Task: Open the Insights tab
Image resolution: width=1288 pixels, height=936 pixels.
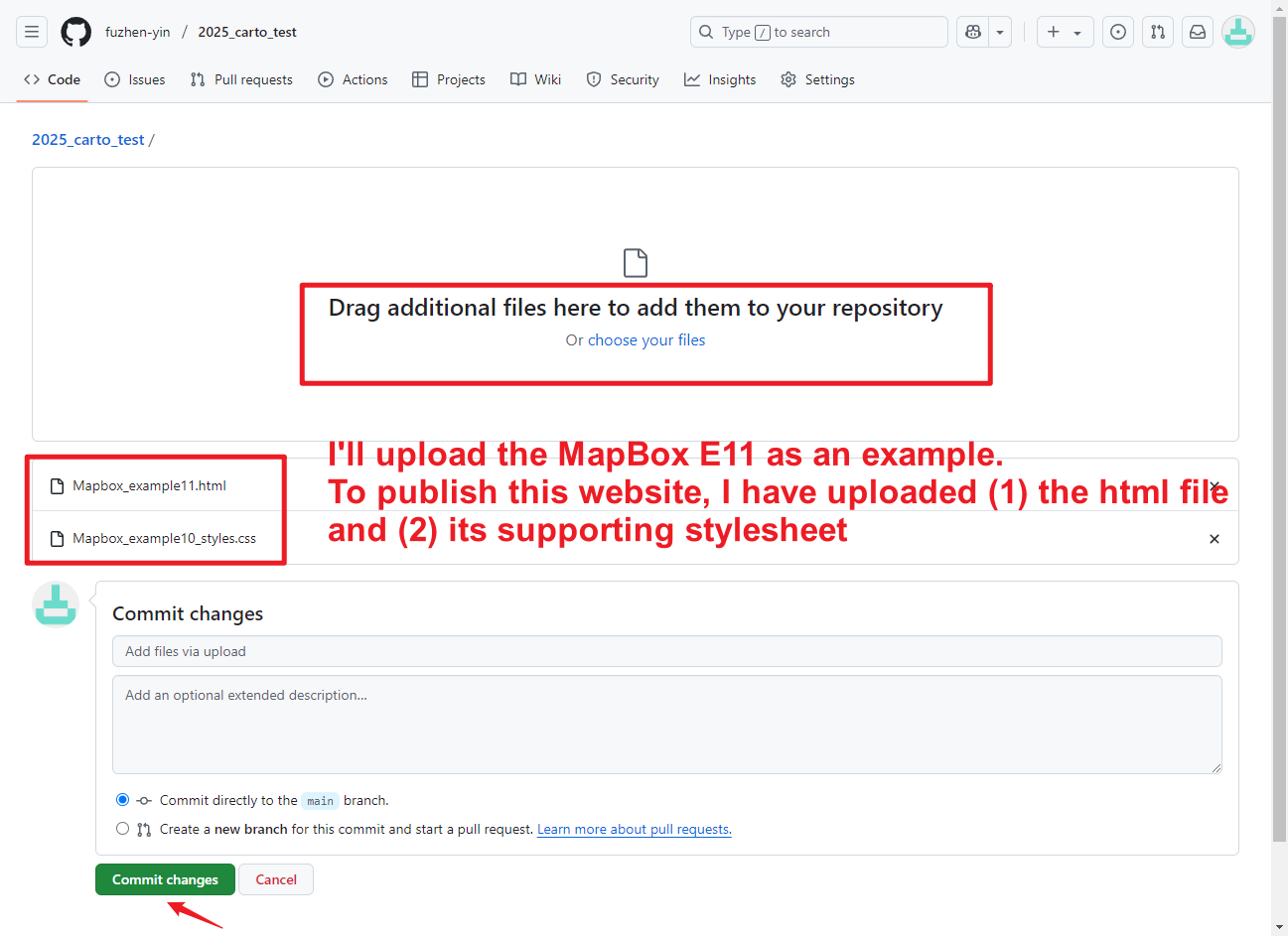Action: [720, 79]
